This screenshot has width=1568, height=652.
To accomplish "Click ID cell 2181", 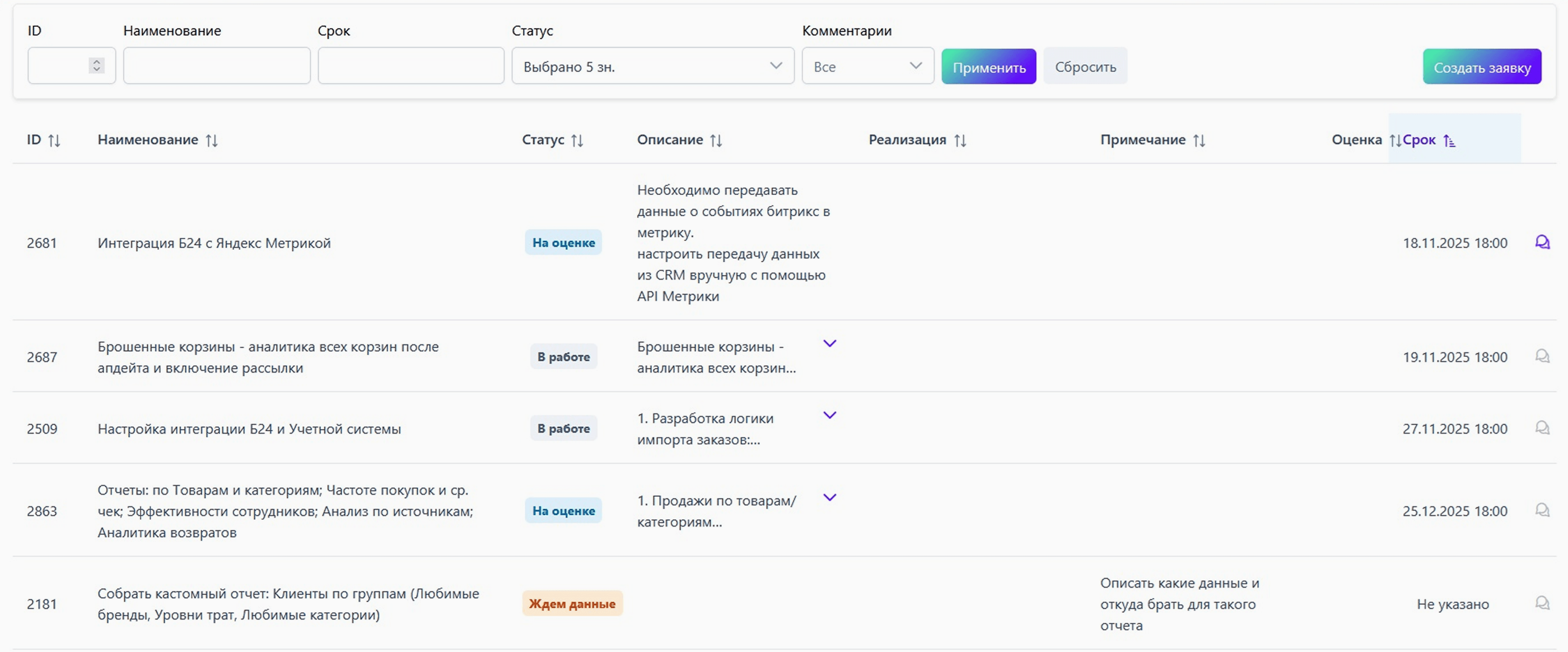I will click(x=42, y=604).
